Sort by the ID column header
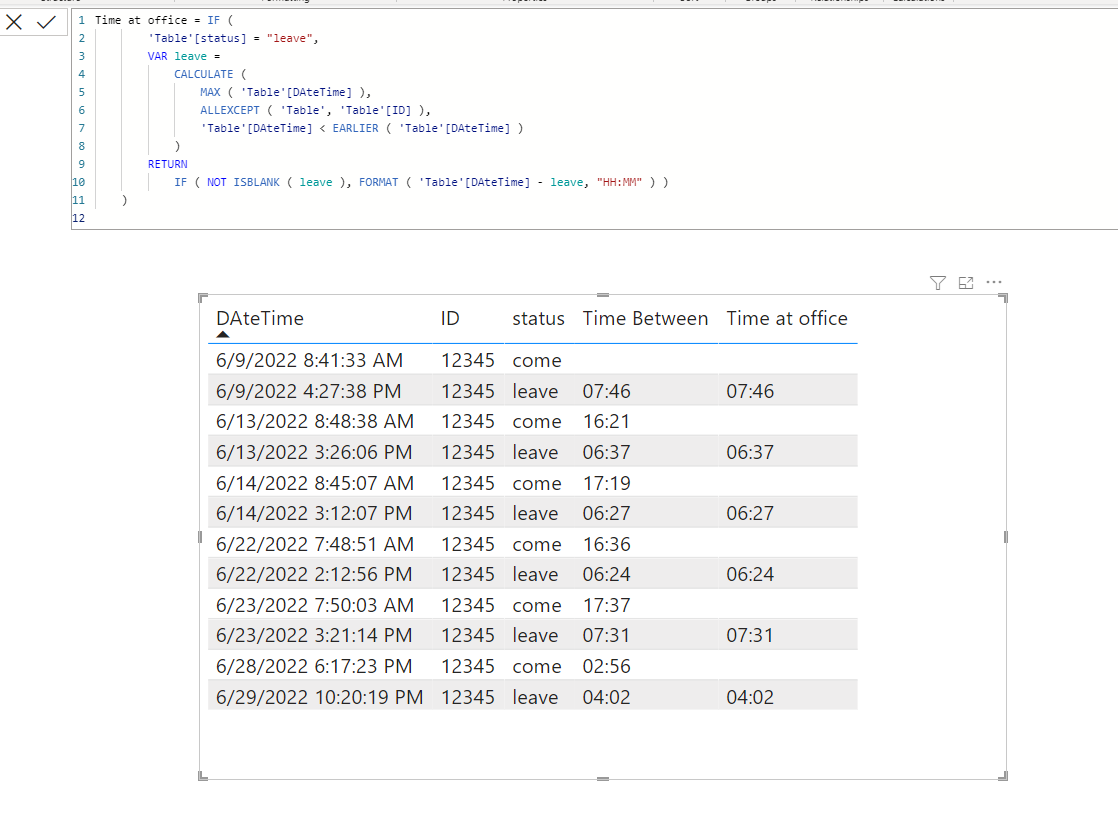The image size is (1118, 832). [450, 318]
